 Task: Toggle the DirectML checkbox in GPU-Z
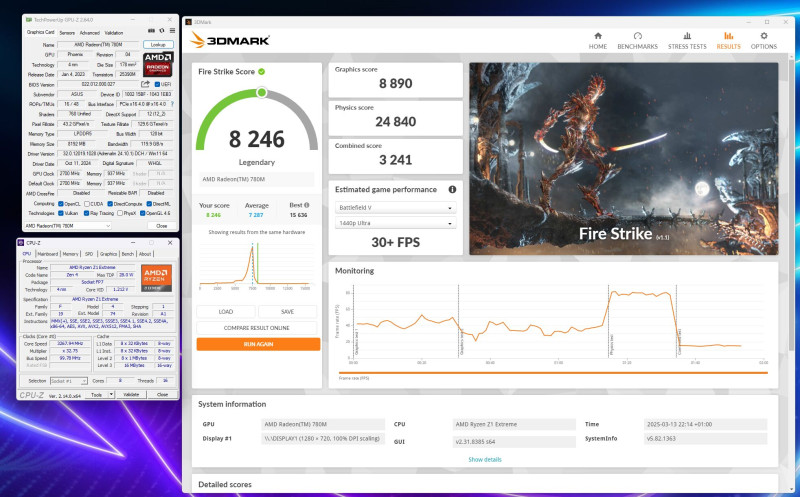pyautogui.click(x=149, y=204)
